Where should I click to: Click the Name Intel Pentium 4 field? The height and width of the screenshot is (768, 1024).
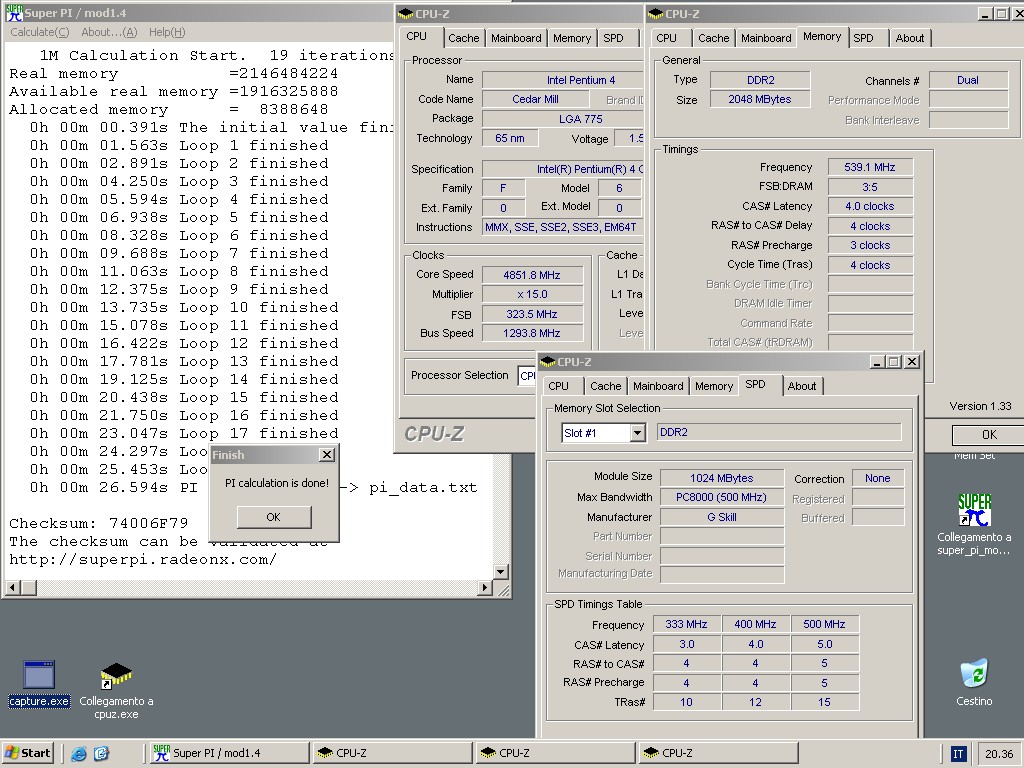[x=563, y=80]
